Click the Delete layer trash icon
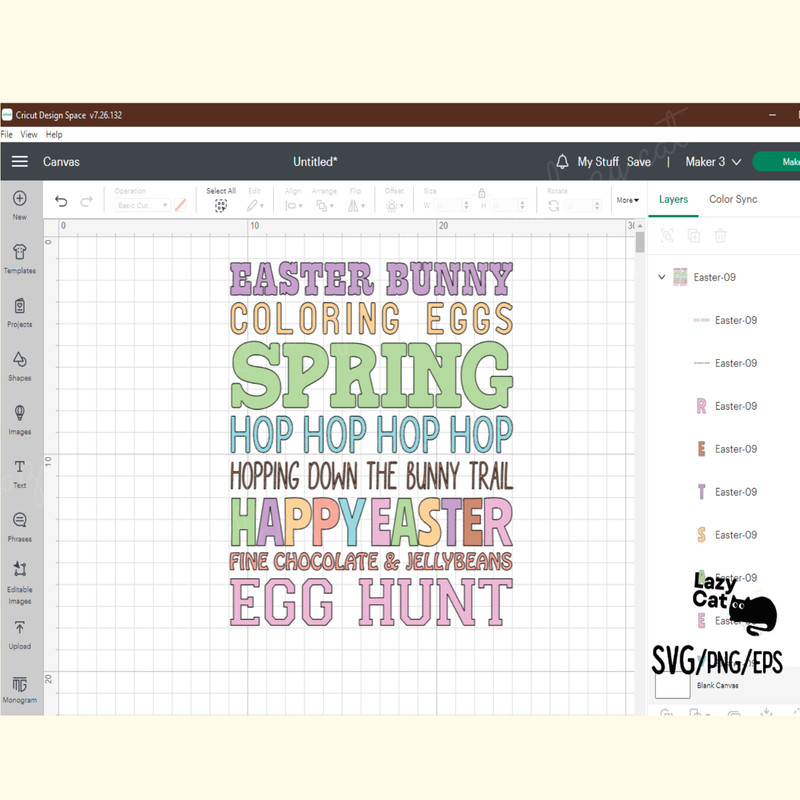The image size is (800, 800). point(722,235)
